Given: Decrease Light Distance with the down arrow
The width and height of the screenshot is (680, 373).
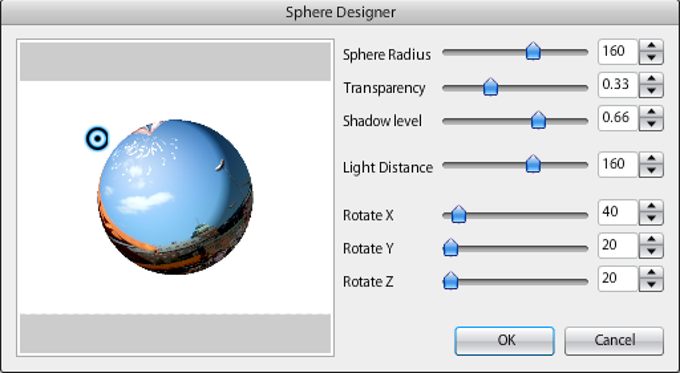Looking at the screenshot, I should [x=651, y=170].
